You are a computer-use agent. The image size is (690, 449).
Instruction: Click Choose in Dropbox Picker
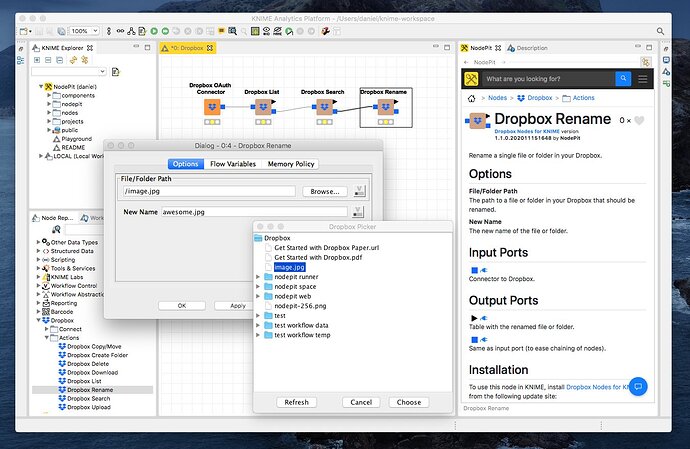pos(409,402)
